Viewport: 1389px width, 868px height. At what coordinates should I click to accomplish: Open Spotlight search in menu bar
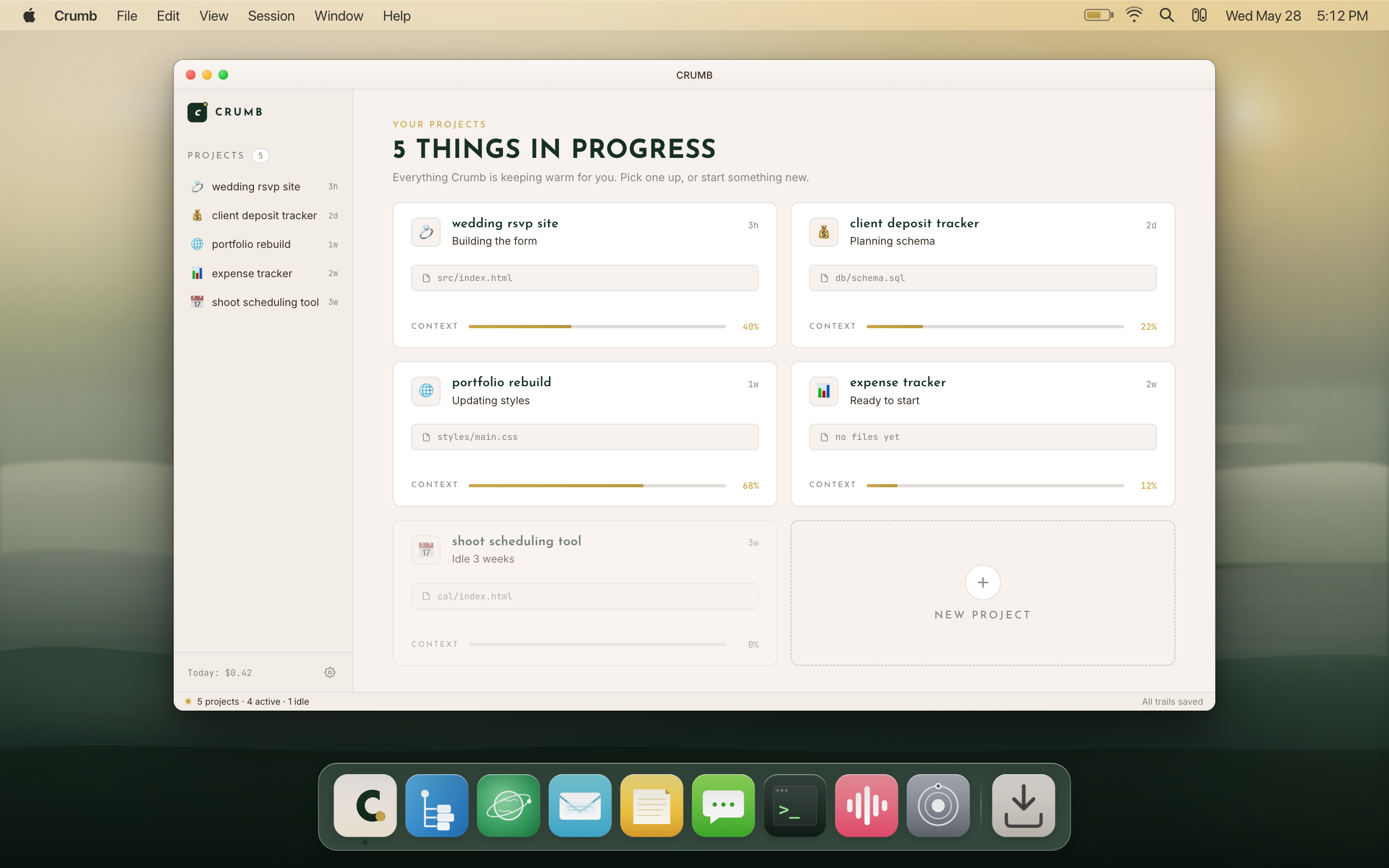1167,16
